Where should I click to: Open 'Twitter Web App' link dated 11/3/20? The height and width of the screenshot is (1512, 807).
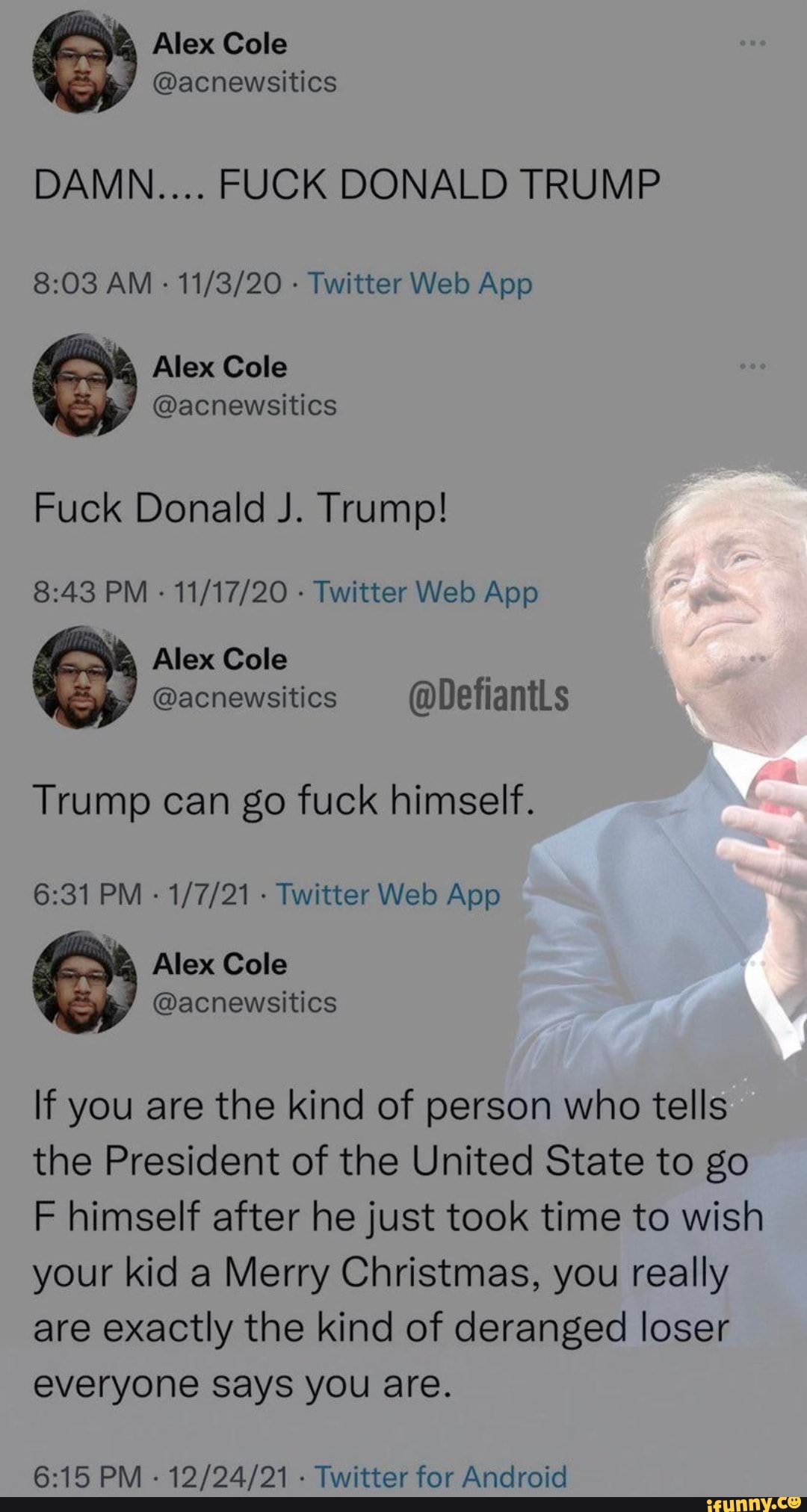point(420,284)
